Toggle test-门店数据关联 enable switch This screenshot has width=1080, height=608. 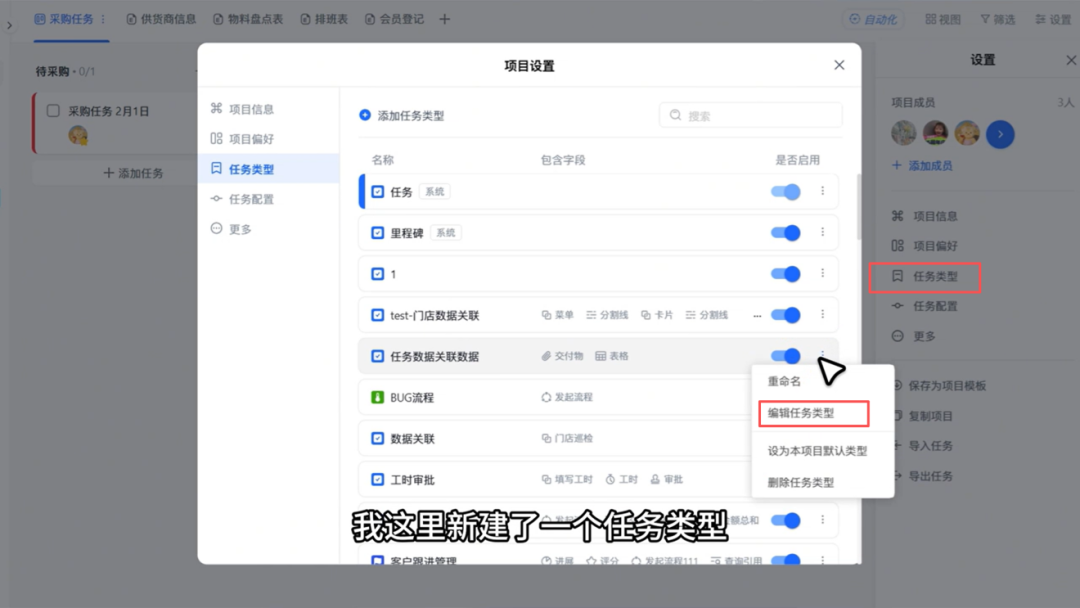[x=785, y=315]
